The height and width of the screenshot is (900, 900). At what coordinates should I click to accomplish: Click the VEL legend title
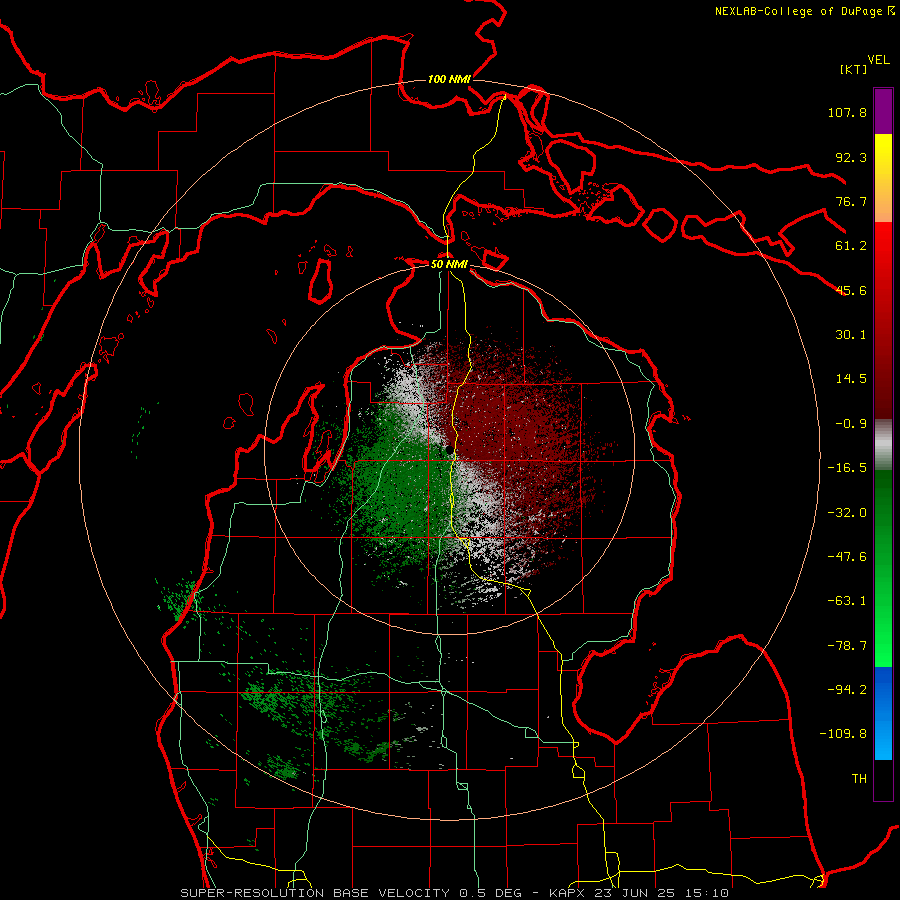pos(878,60)
